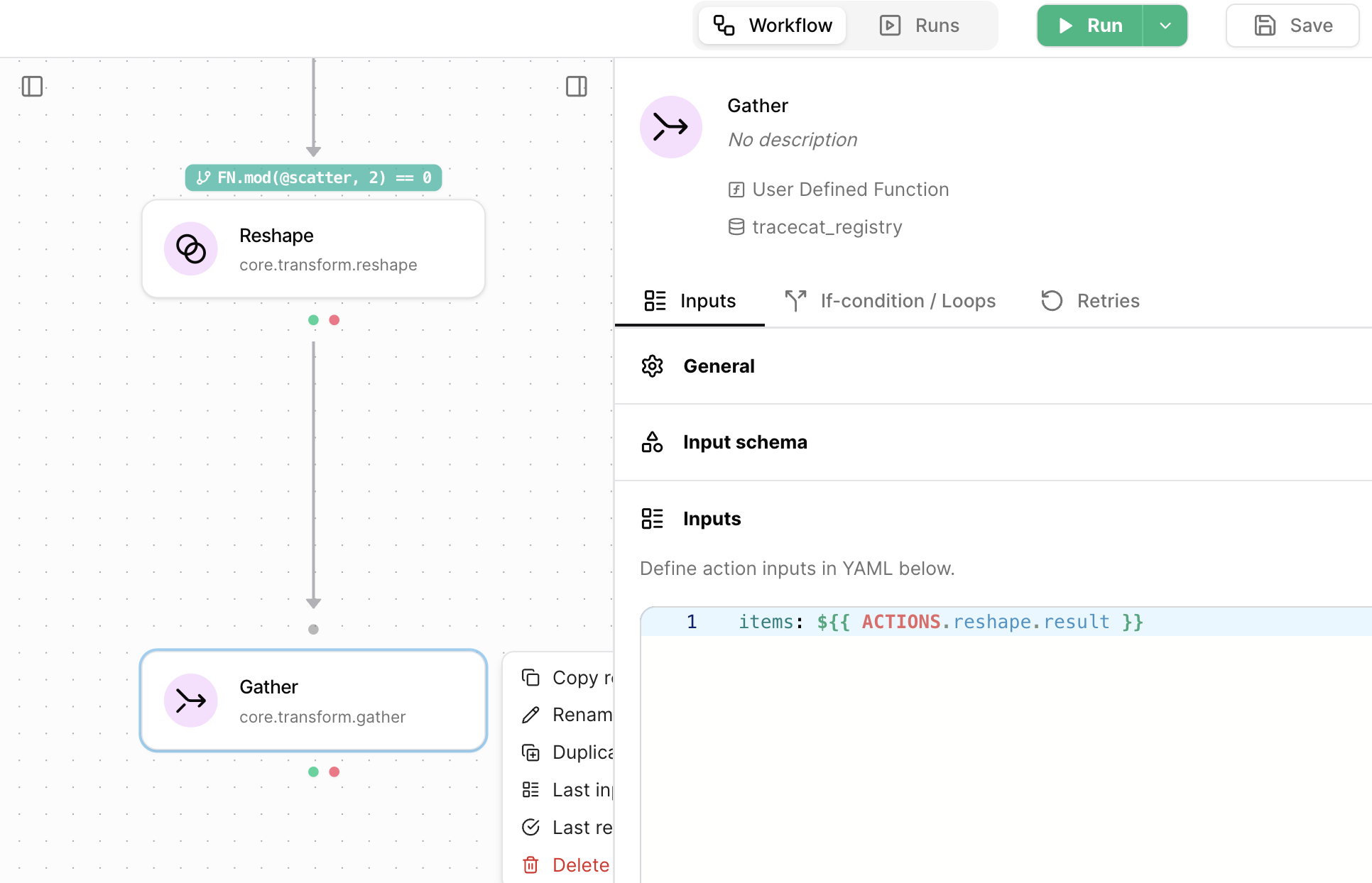This screenshot has height=883, width=1372.
Task: Select the Gather node on canvas
Action: point(313,701)
